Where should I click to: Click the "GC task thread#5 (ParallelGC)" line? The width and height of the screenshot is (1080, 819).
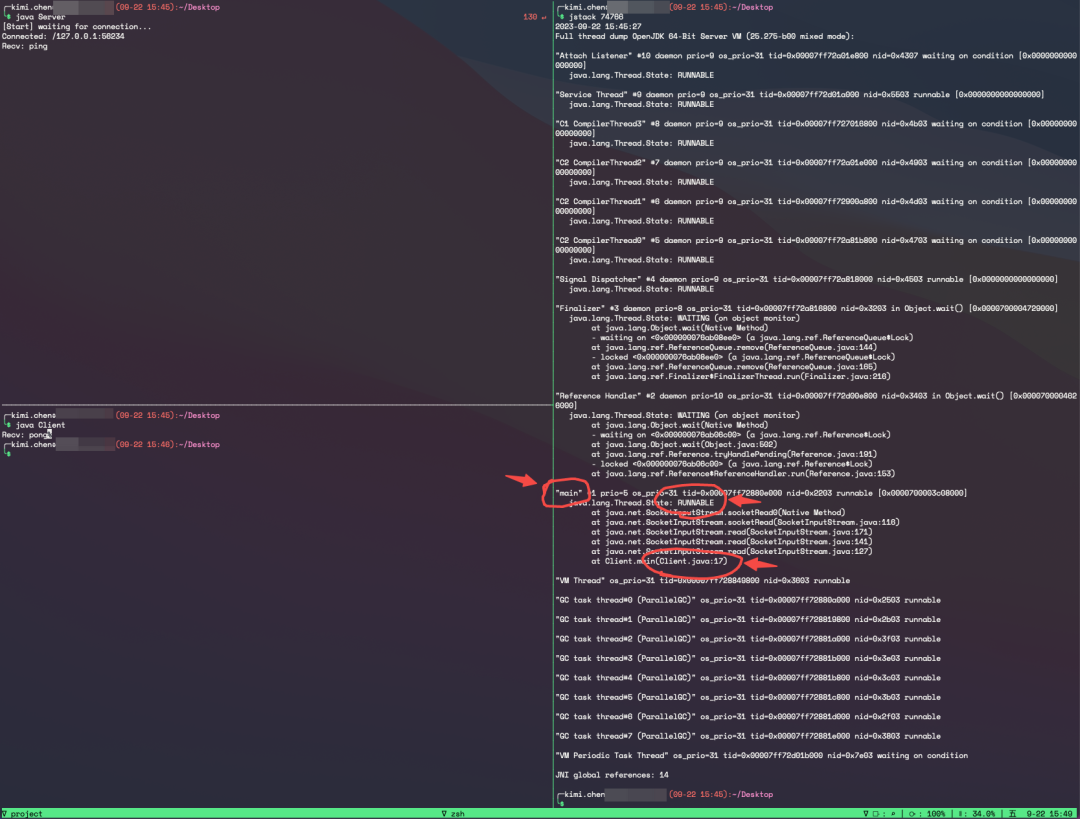click(x=748, y=697)
